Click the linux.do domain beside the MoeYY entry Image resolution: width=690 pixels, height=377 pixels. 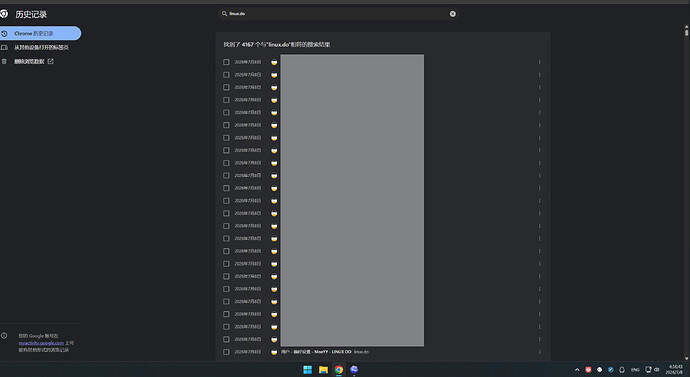(361, 352)
